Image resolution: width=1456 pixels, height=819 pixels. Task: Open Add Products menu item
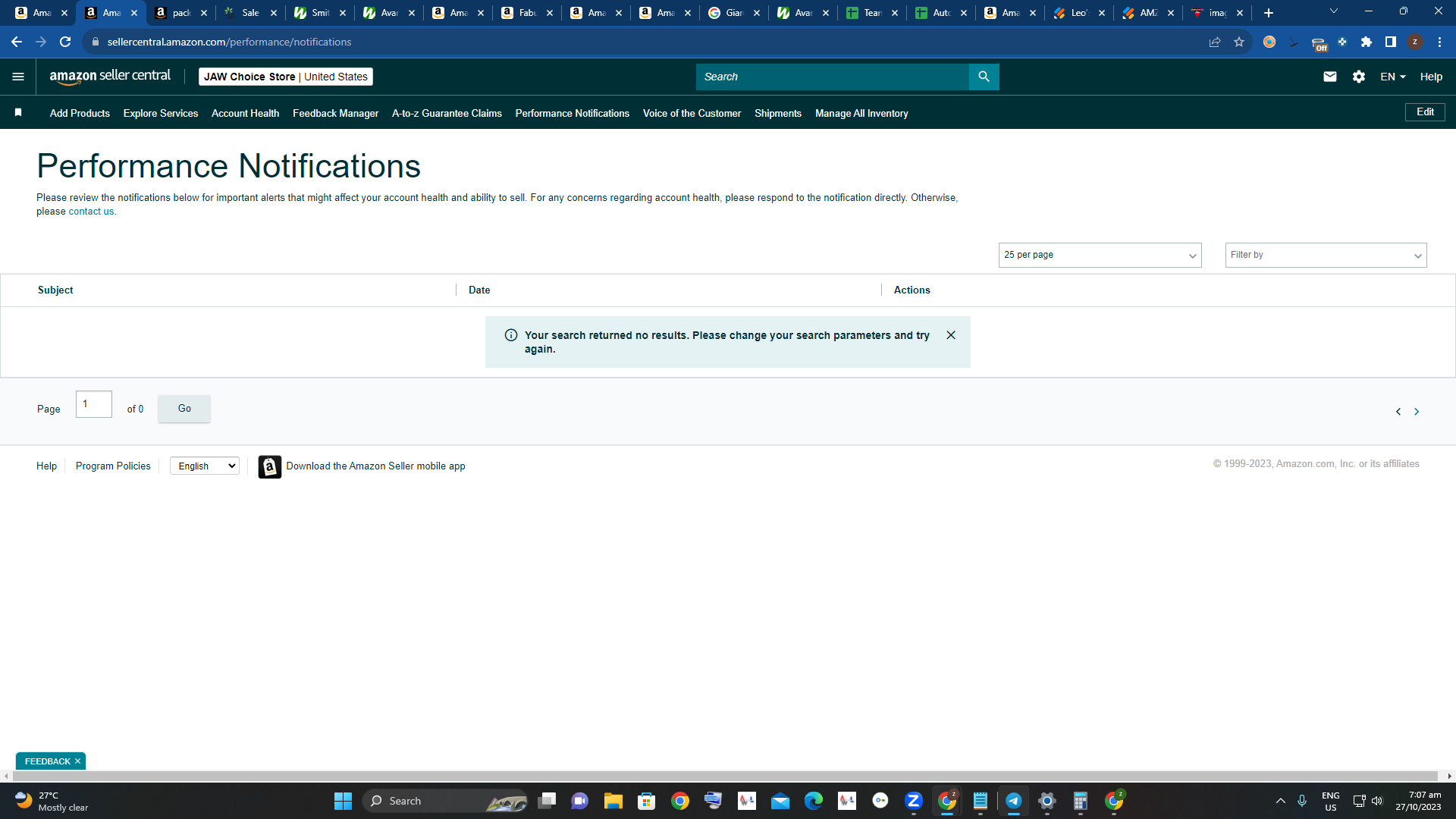[x=80, y=113]
